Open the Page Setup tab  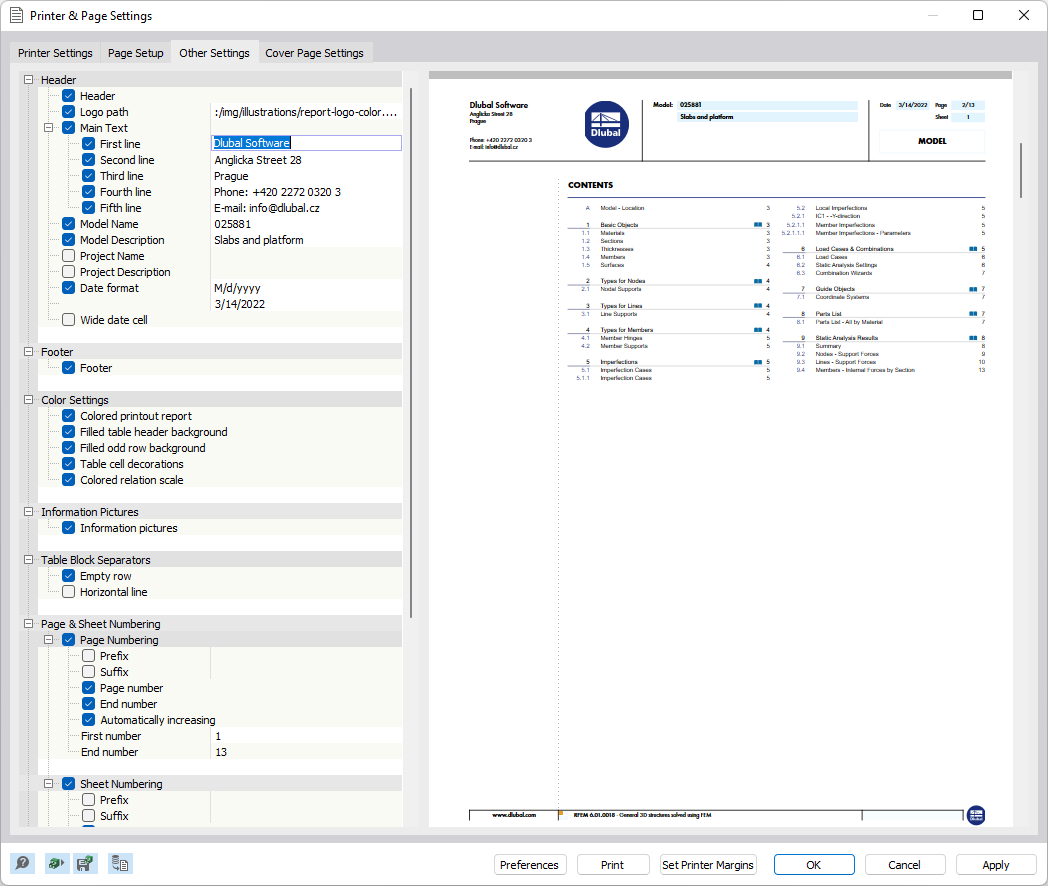point(136,53)
